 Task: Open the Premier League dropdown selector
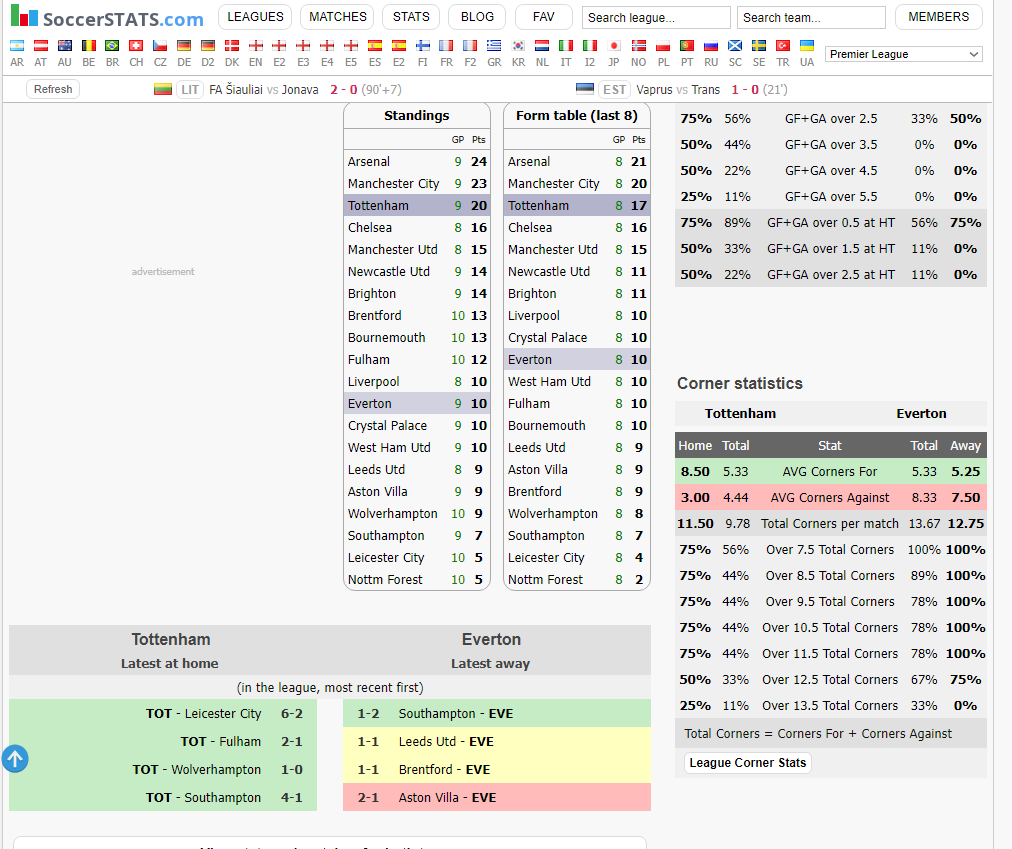[904, 54]
